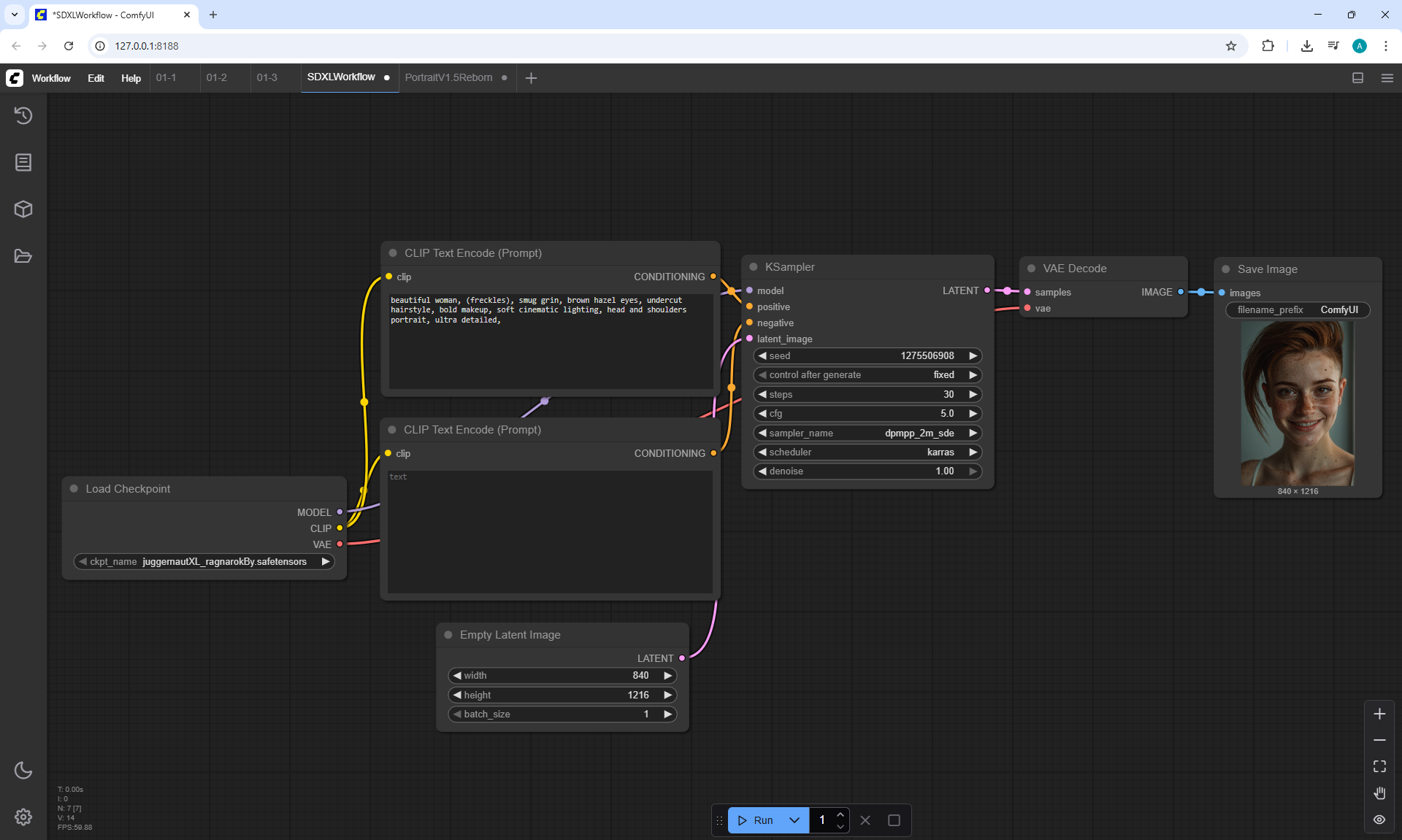Image resolution: width=1402 pixels, height=840 pixels.
Task: Click the generated portrait preview thumbnail
Action: [x=1298, y=404]
